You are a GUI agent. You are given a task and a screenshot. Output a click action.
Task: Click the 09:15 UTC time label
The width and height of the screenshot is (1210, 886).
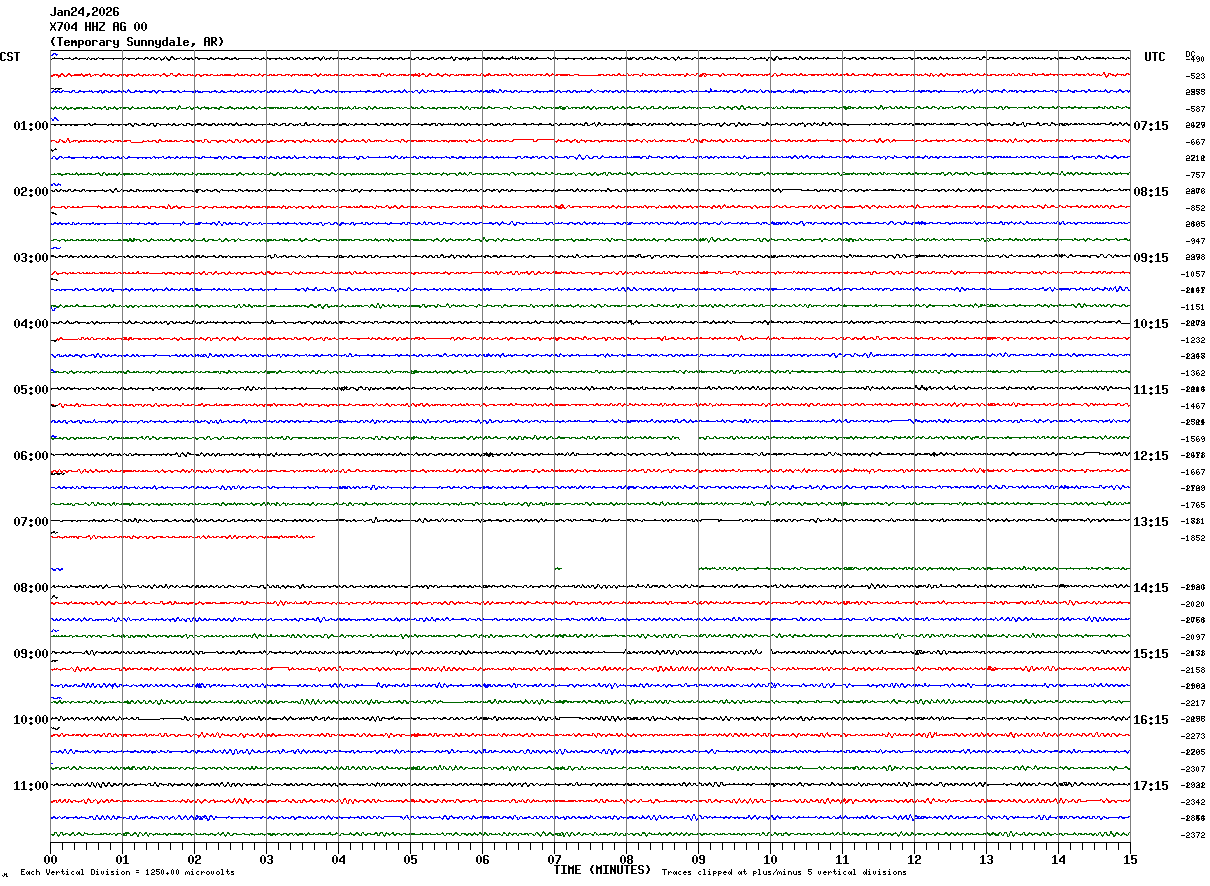pos(1151,258)
